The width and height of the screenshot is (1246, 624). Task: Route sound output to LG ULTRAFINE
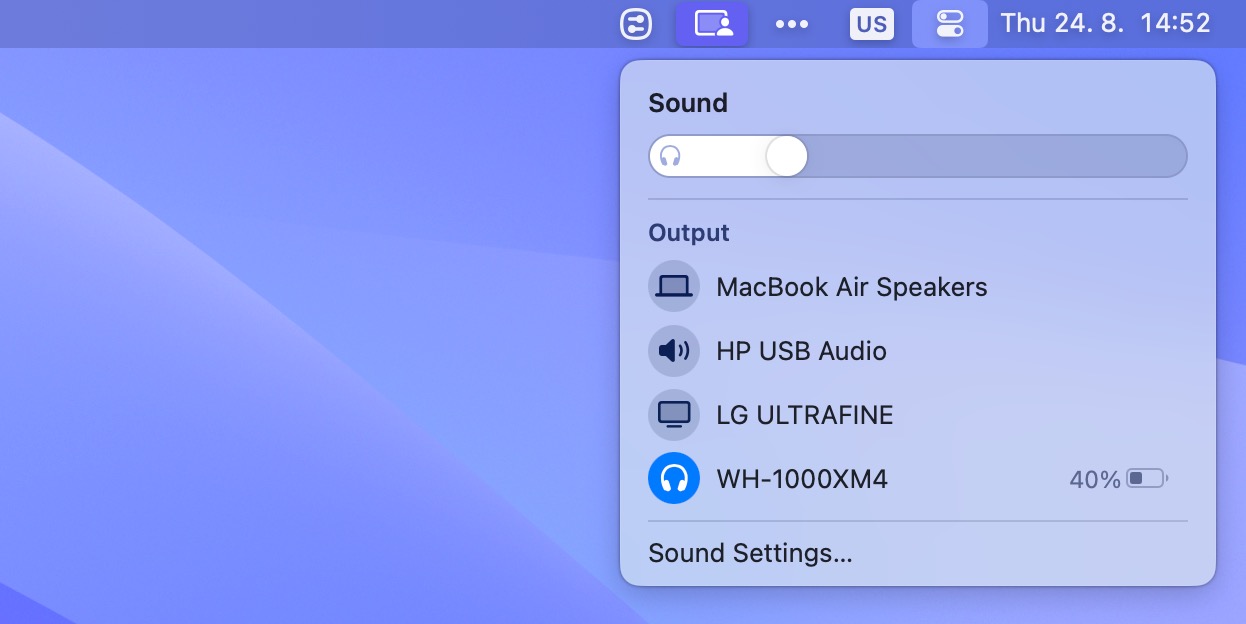click(x=804, y=414)
